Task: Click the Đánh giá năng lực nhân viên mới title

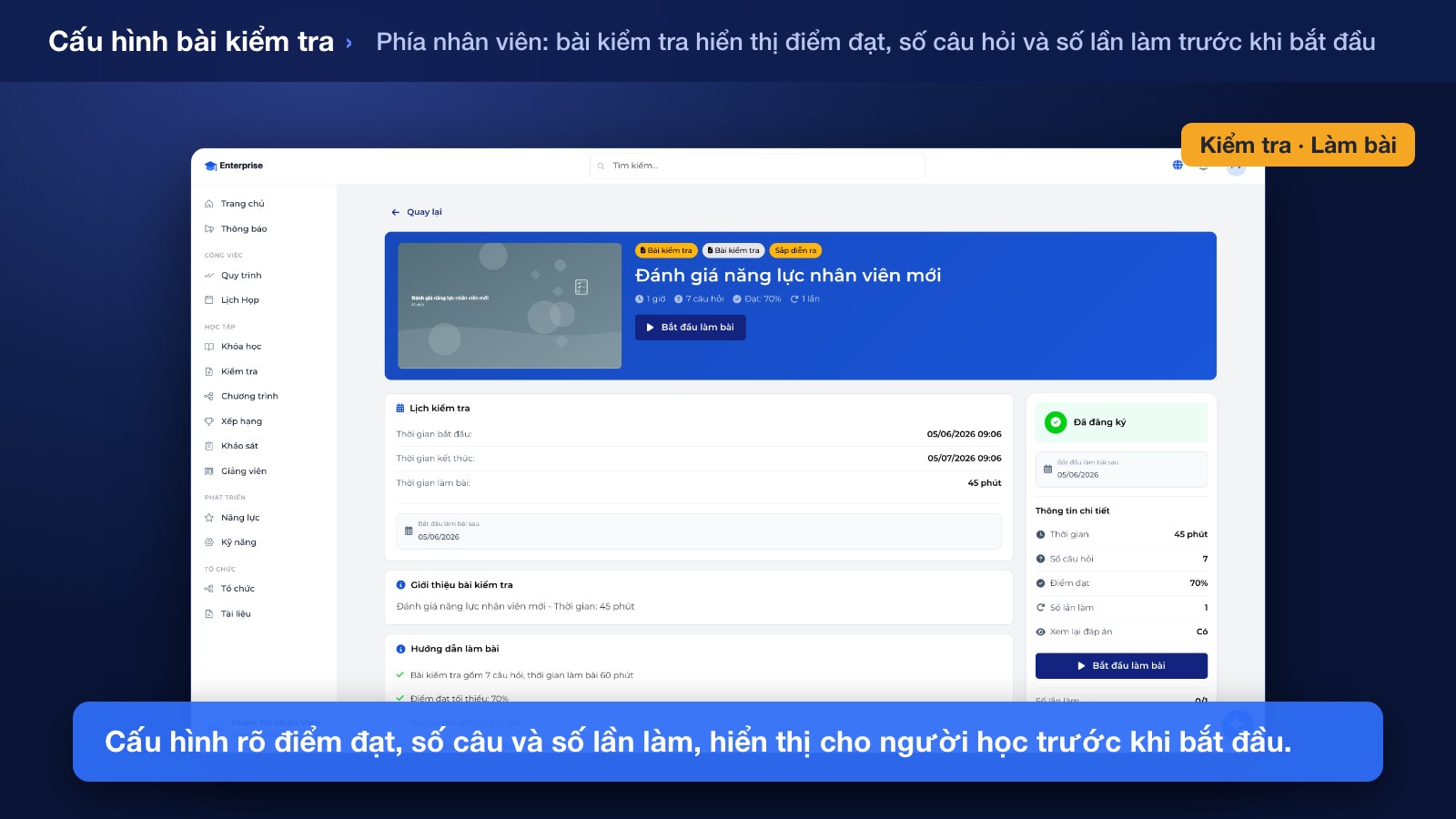Action: pos(788,276)
